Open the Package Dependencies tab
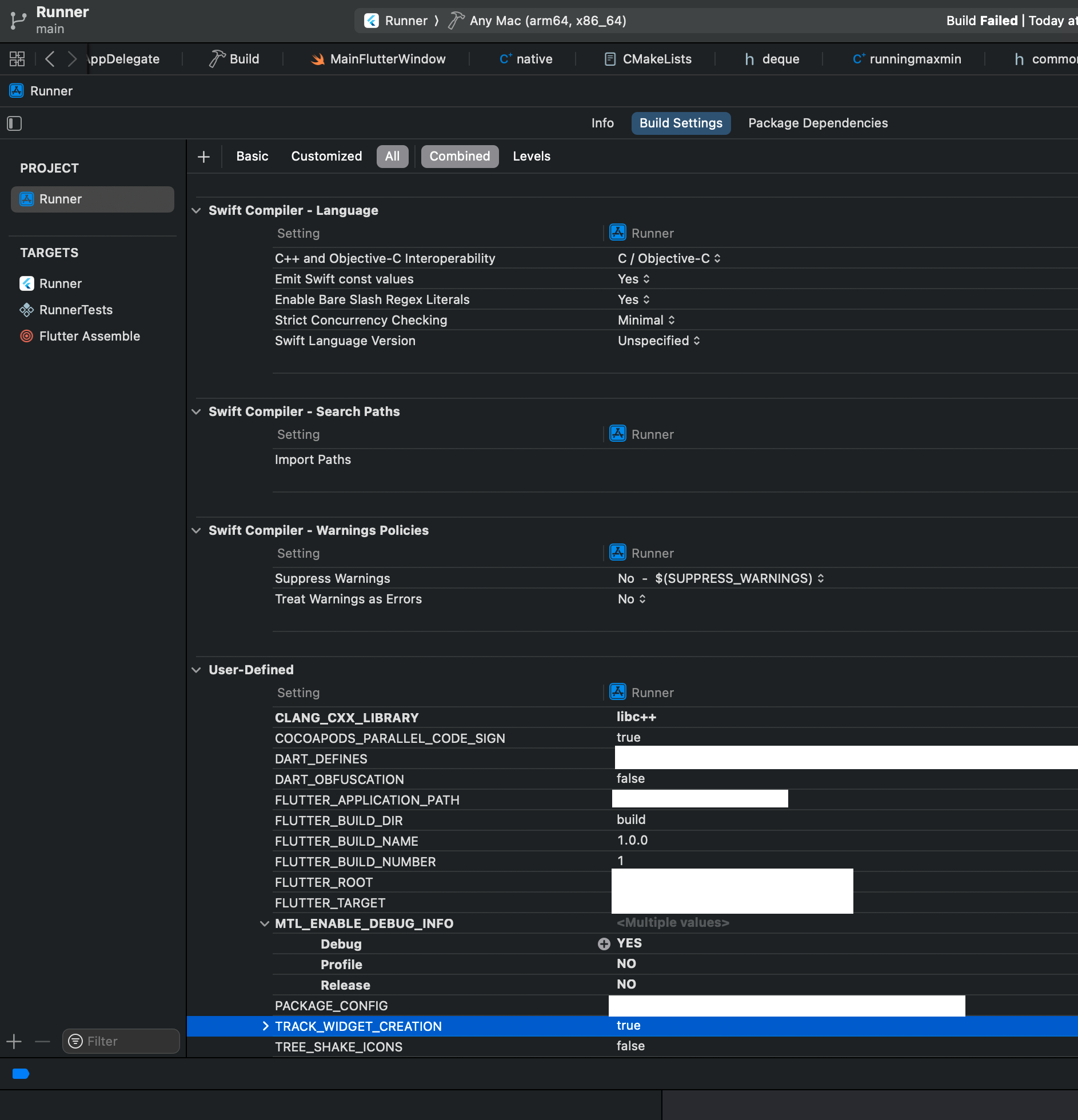The width and height of the screenshot is (1078, 1120). click(x=818, y=123)
